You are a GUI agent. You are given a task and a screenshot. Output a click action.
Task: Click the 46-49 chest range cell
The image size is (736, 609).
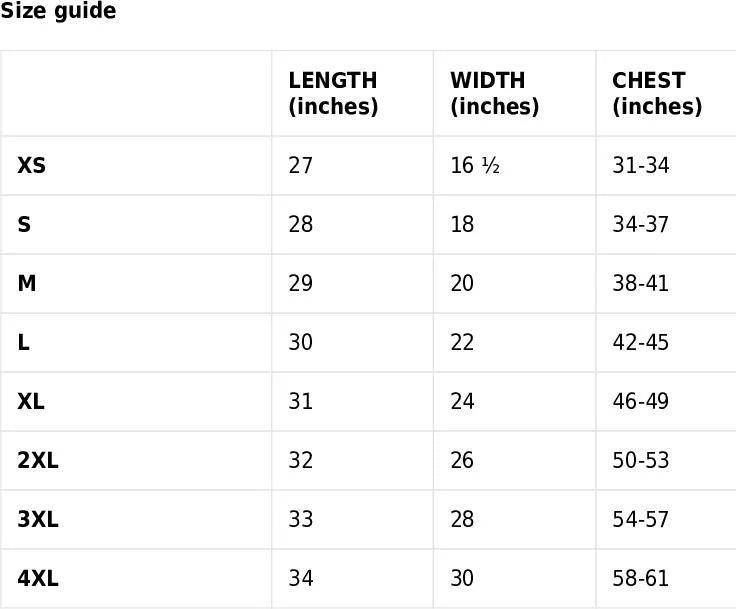(640, 401)
